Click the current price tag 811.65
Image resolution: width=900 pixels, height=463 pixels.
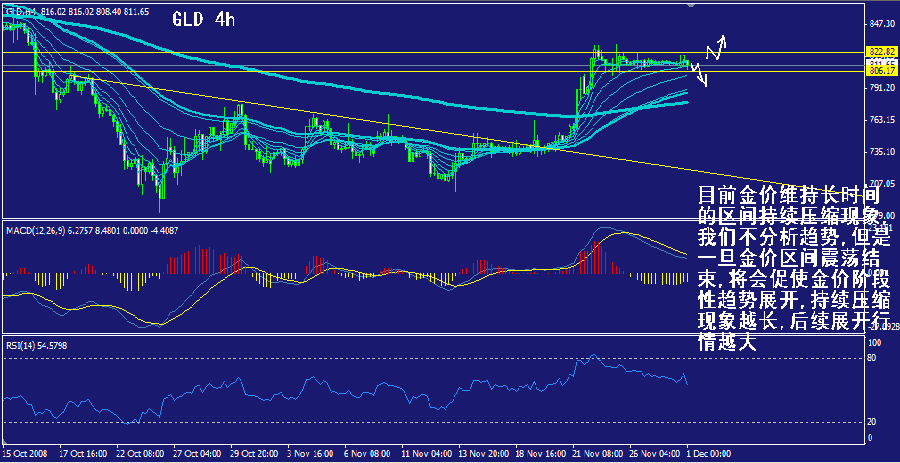point(882,63)
